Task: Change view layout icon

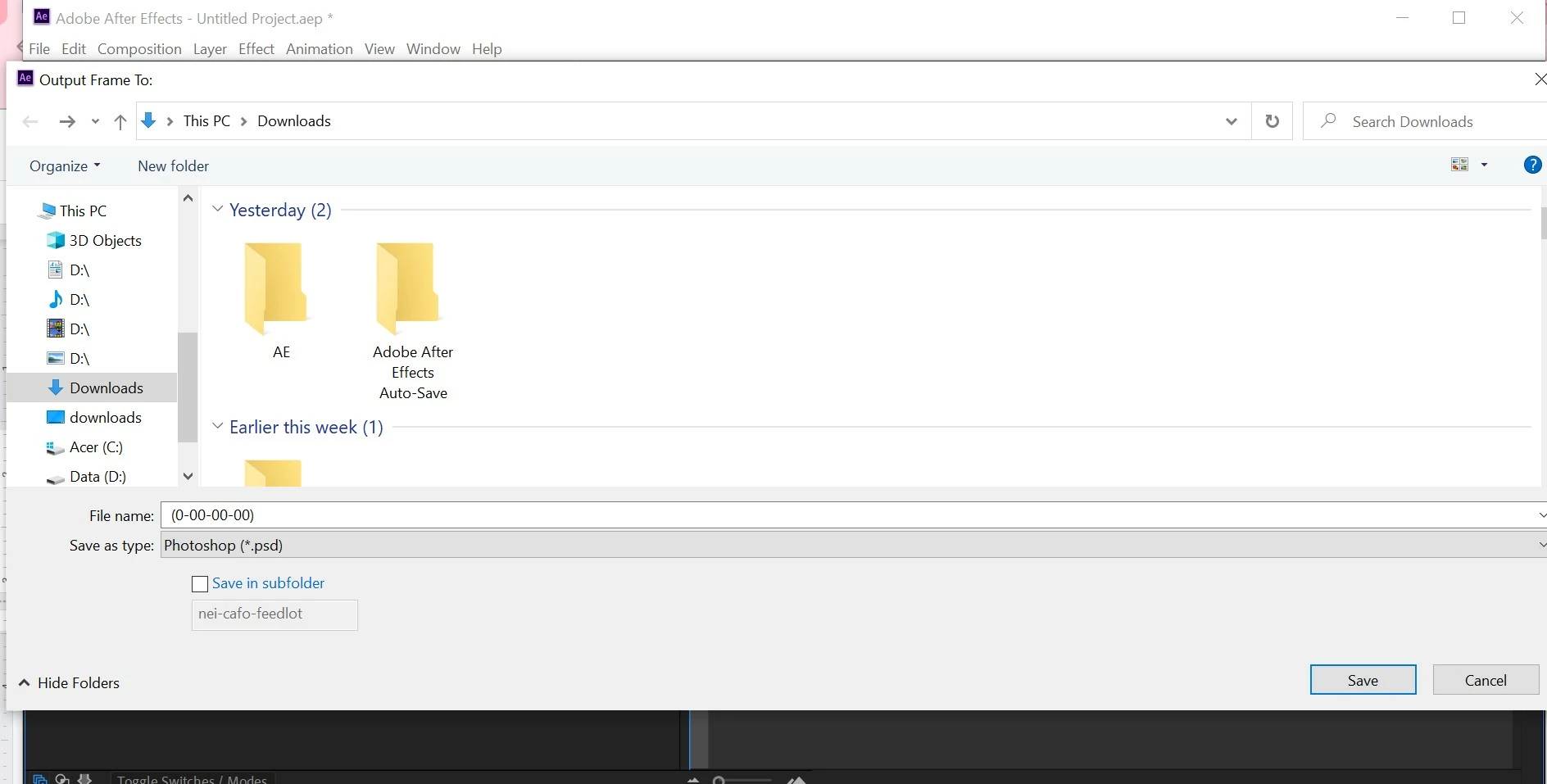Action: (1459, 165)
